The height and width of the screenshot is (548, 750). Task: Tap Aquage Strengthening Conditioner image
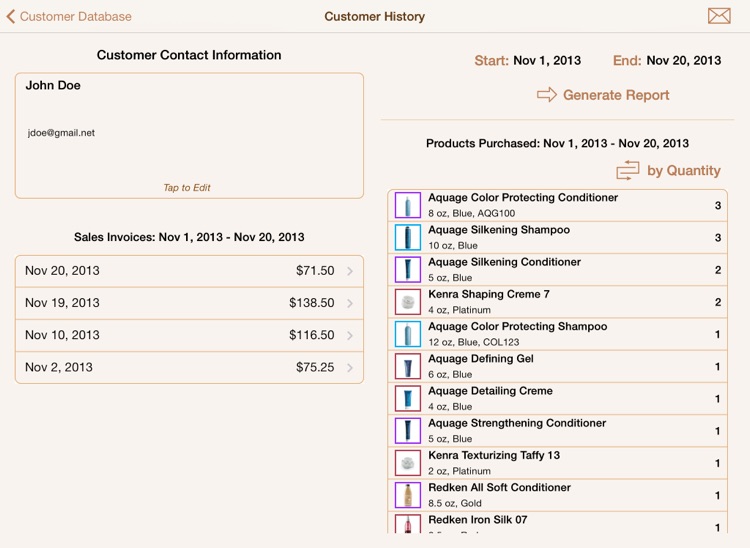point(408,430)
